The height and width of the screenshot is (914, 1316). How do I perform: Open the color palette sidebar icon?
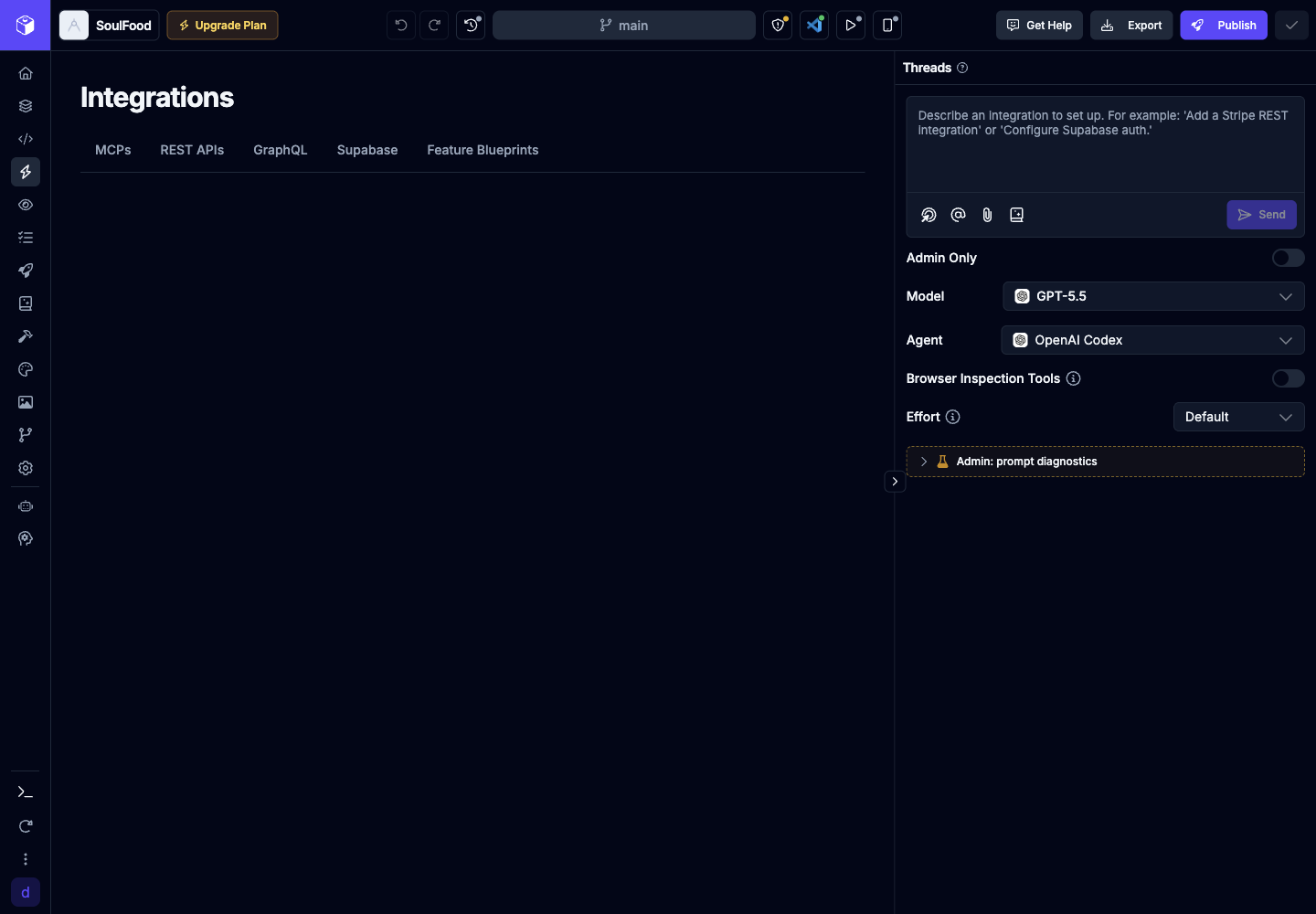(26, 369)
